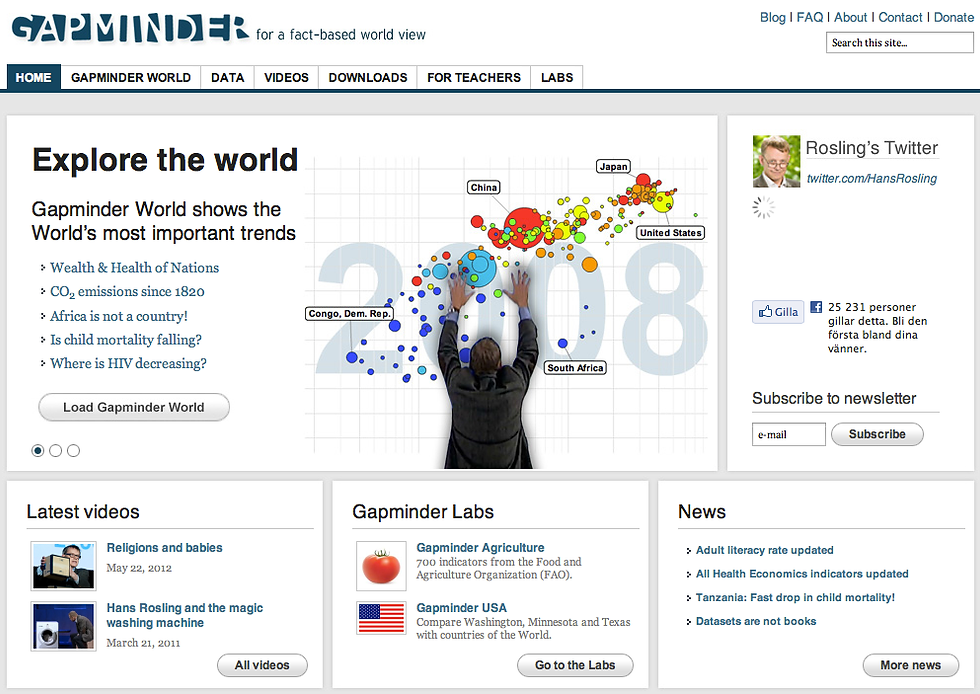Select the second slideshow radio dot

coord(56,450)
